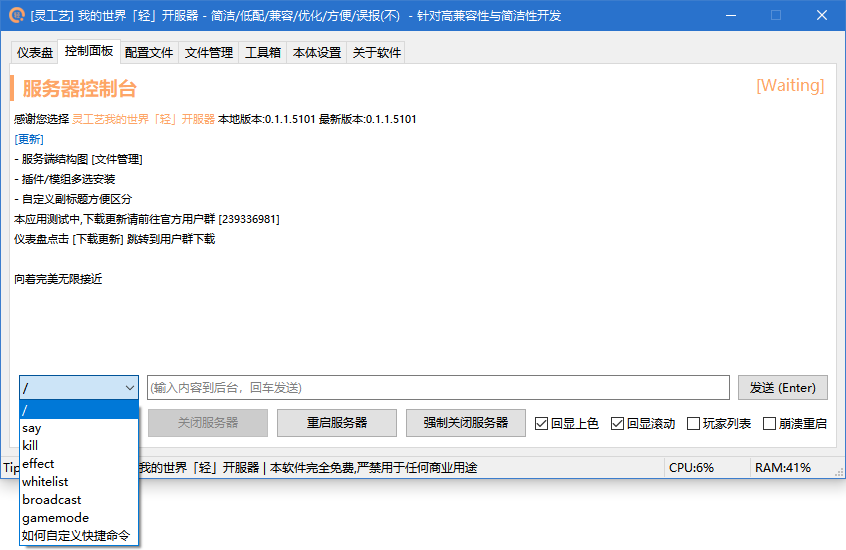The height and width of the screenshot is (550, 846).
Task: Open 如何自定义快捷命令 list entry
Action: pos(79,535)
